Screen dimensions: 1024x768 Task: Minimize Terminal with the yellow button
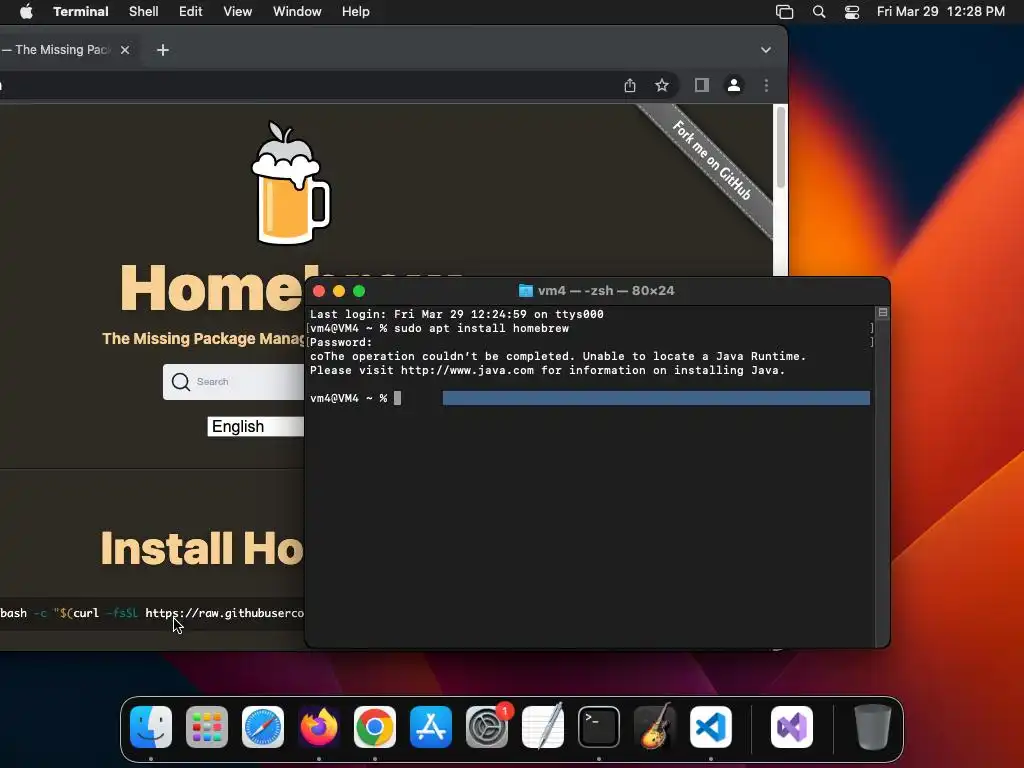pyautogui.click(x=339, y=291)
